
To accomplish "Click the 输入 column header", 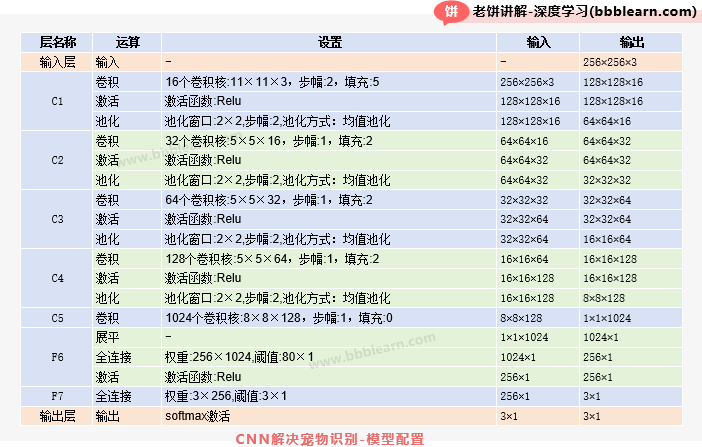I will click(538, 42).
